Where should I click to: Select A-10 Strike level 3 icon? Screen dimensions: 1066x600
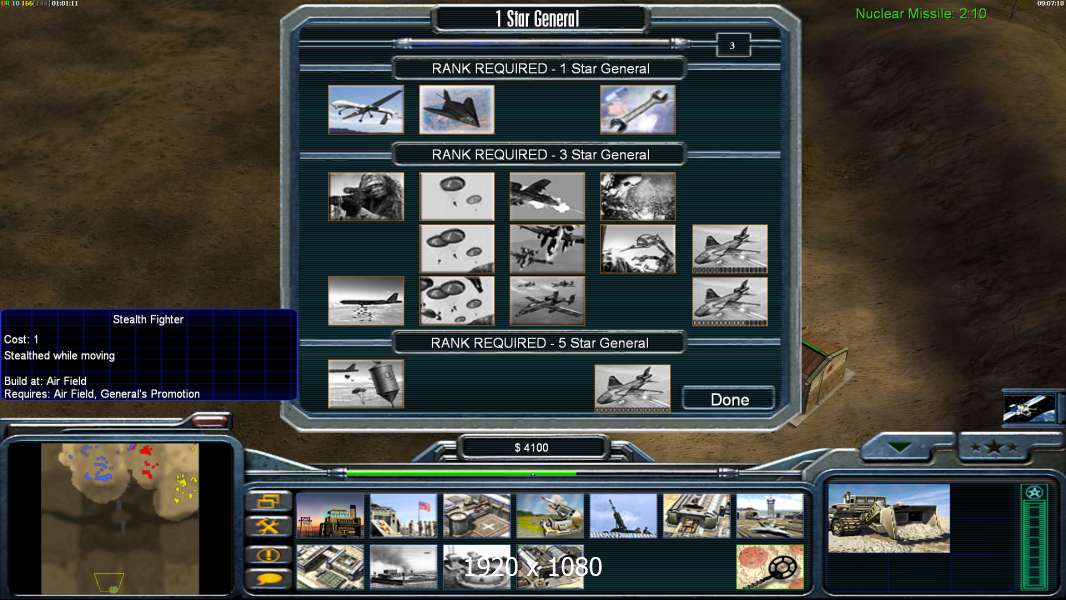[547, 300]
